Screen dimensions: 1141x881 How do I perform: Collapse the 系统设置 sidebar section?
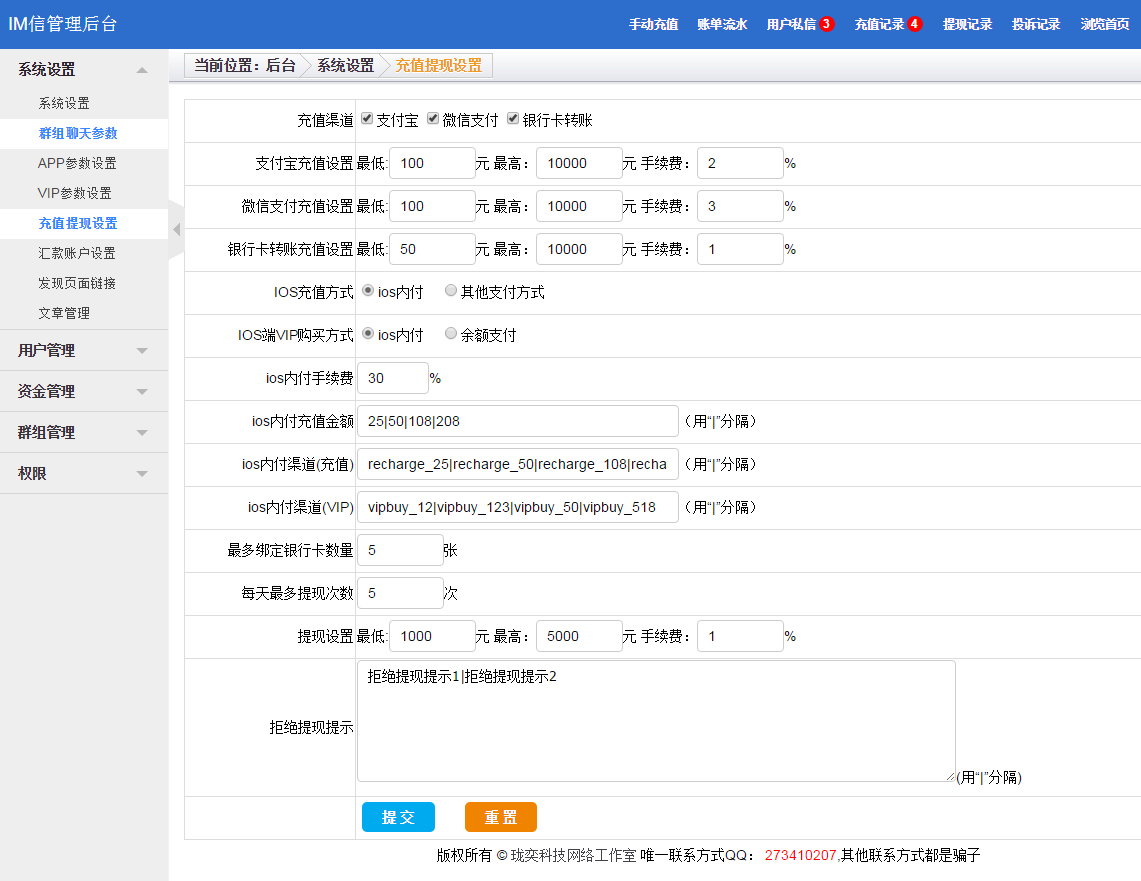[84, 70]
